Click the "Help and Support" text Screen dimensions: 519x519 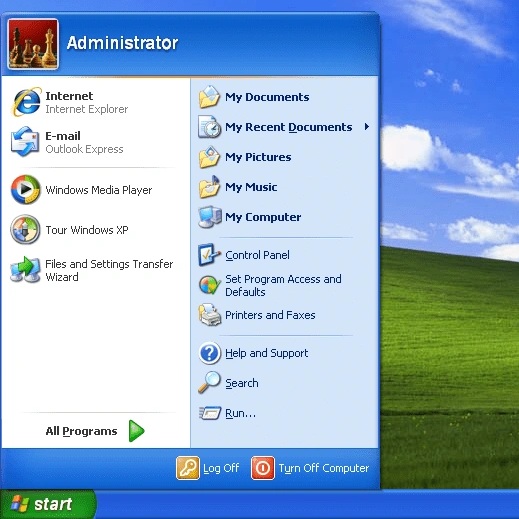click(x=267, y=353)
